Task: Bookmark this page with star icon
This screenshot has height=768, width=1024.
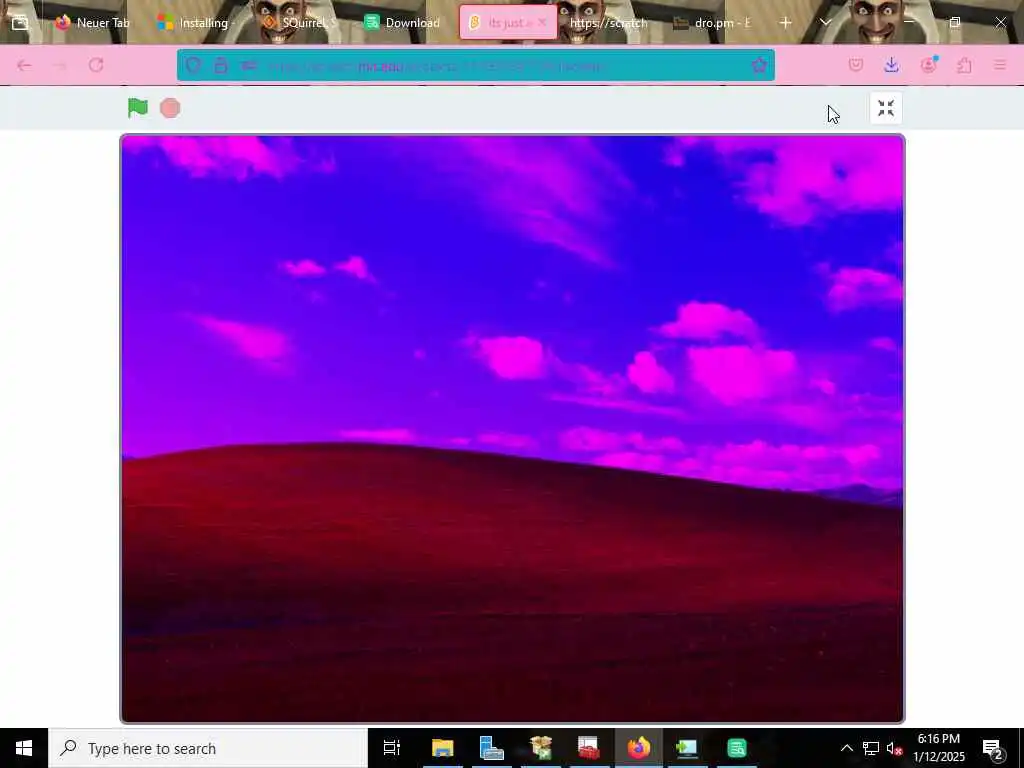Action: tap(759, 65)
